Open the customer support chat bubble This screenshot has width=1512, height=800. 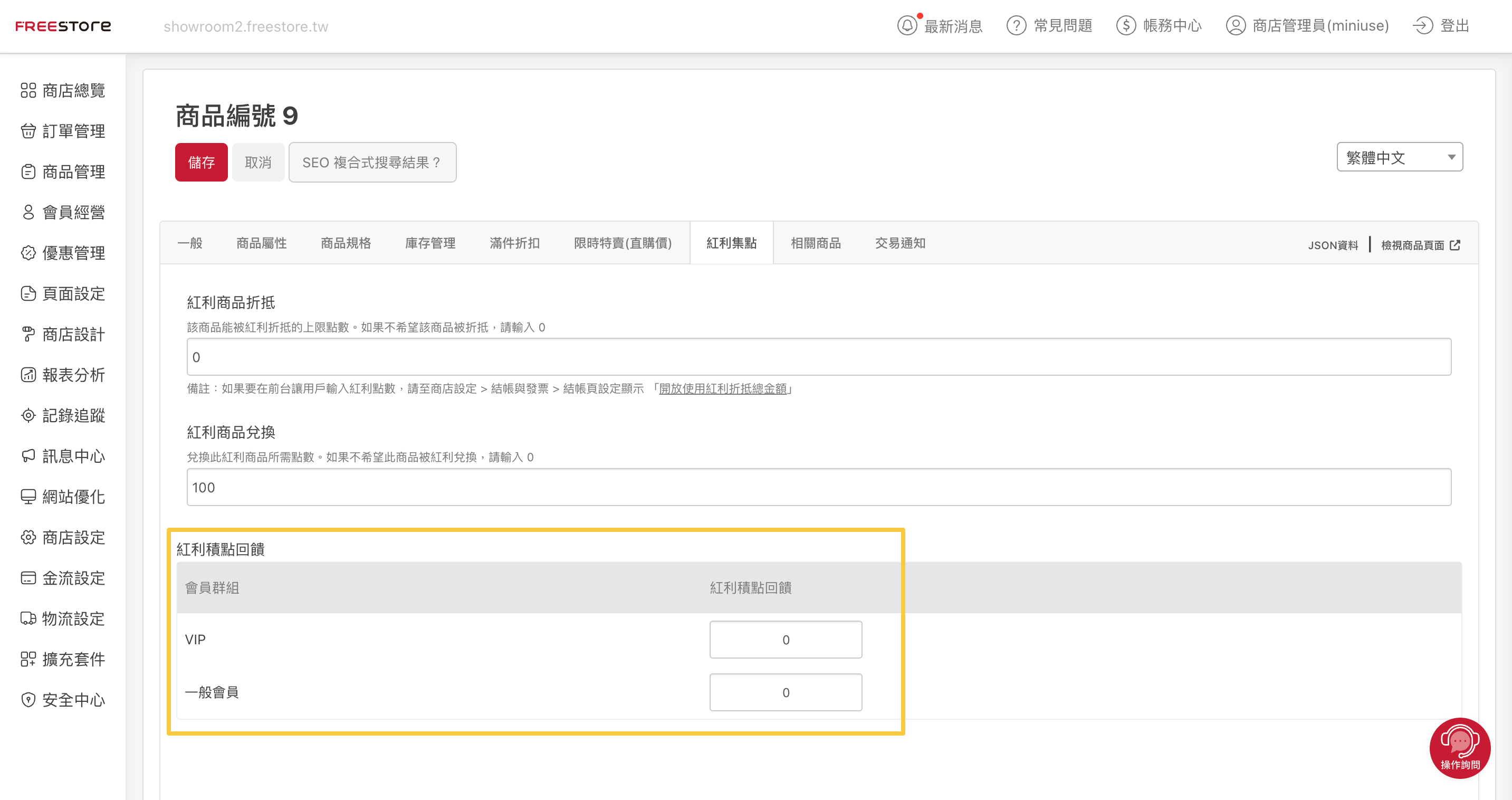[1460, 748]
